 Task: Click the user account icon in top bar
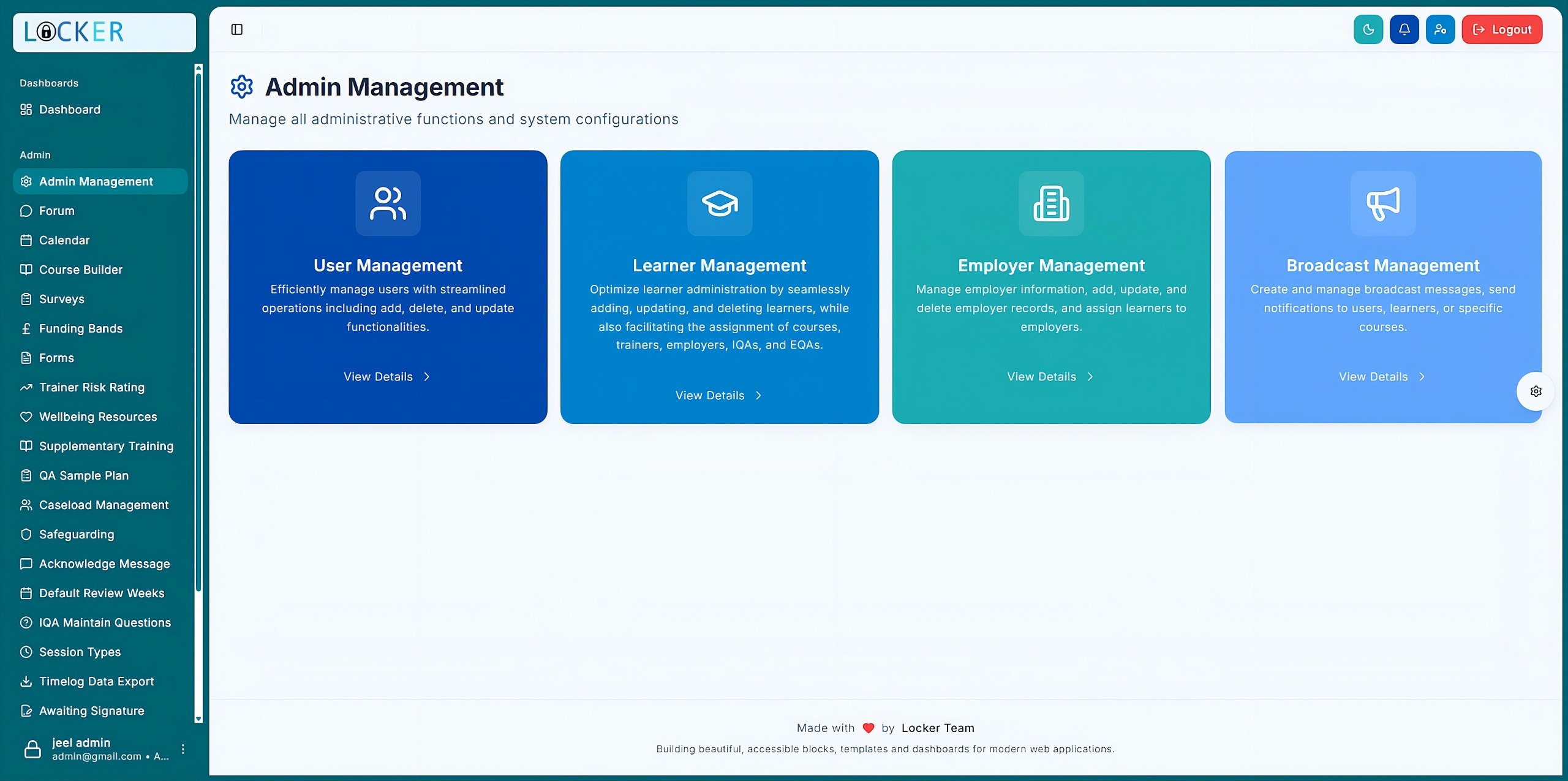click(1441, 29)
